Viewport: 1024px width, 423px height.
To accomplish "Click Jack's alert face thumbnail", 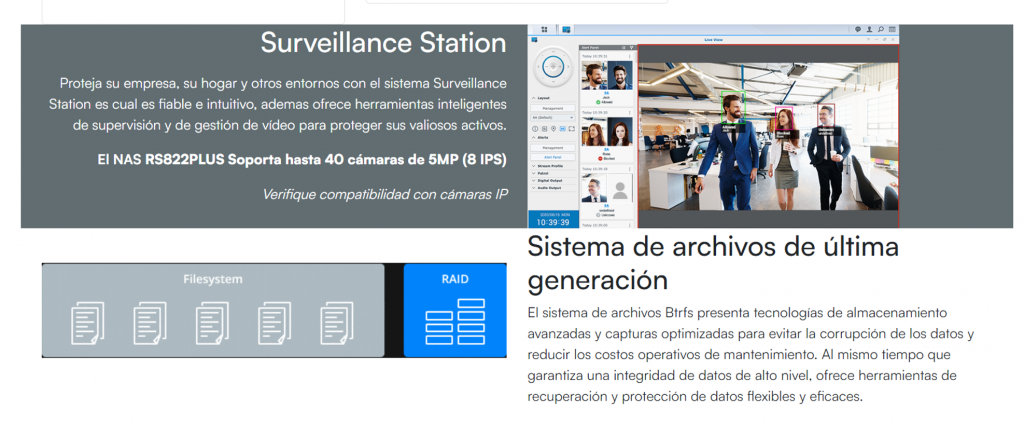I will point(594,76).
